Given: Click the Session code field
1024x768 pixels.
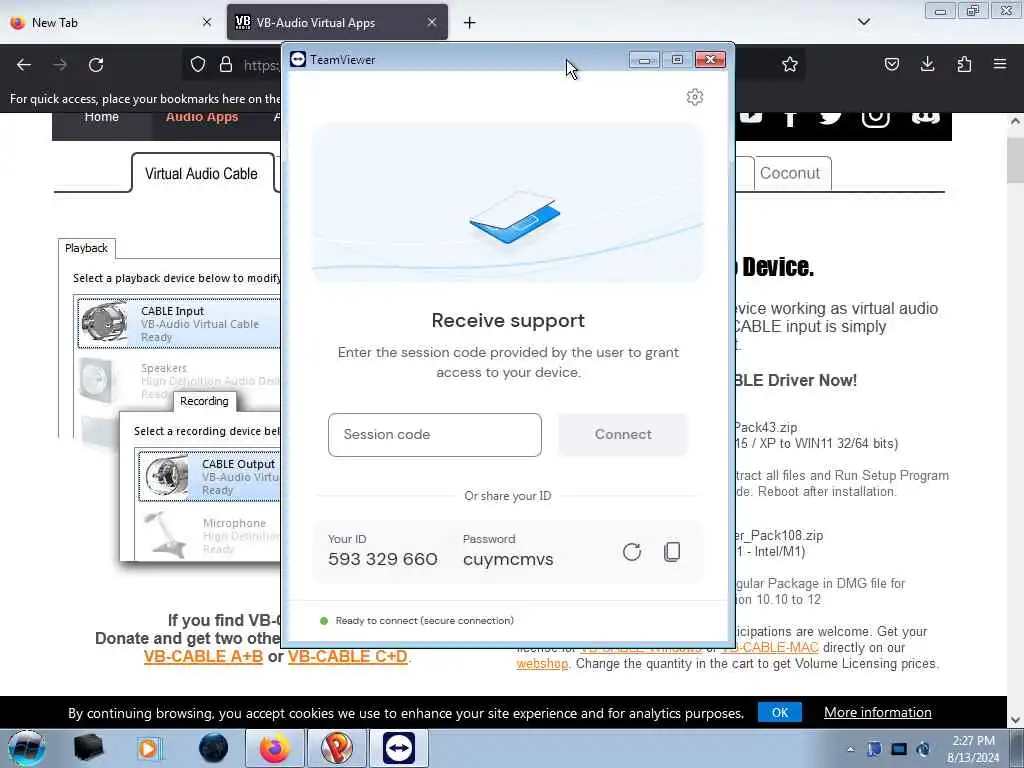Looking at the screenshot, I should pyautogui.click(x=435, y=434).
